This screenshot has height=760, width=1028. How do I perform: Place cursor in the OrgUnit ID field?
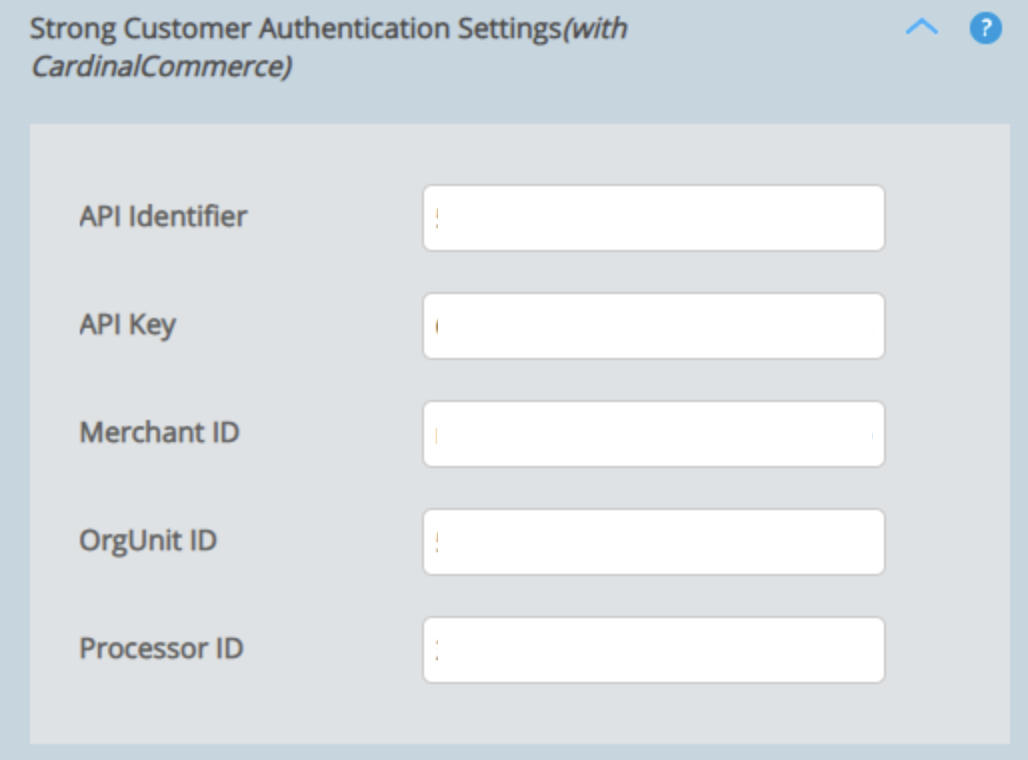point(652,541)
